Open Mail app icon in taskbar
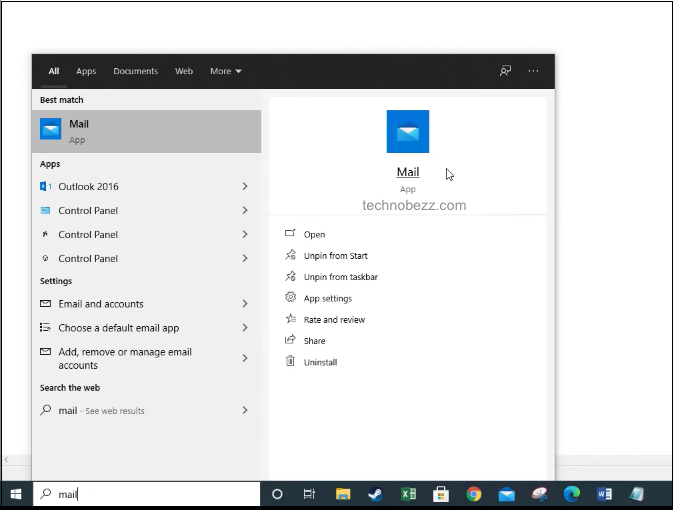The width and height of the screenshot is (673, 510). point(506,495)
